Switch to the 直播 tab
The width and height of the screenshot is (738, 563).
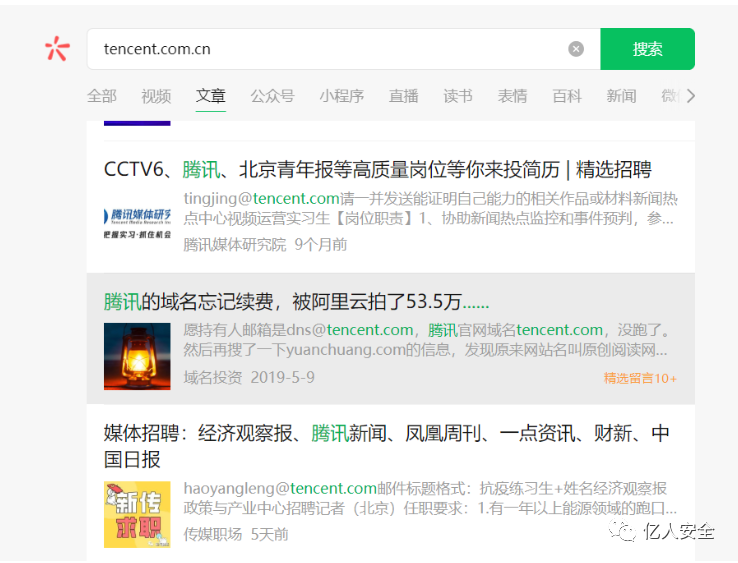coord(403,96)
